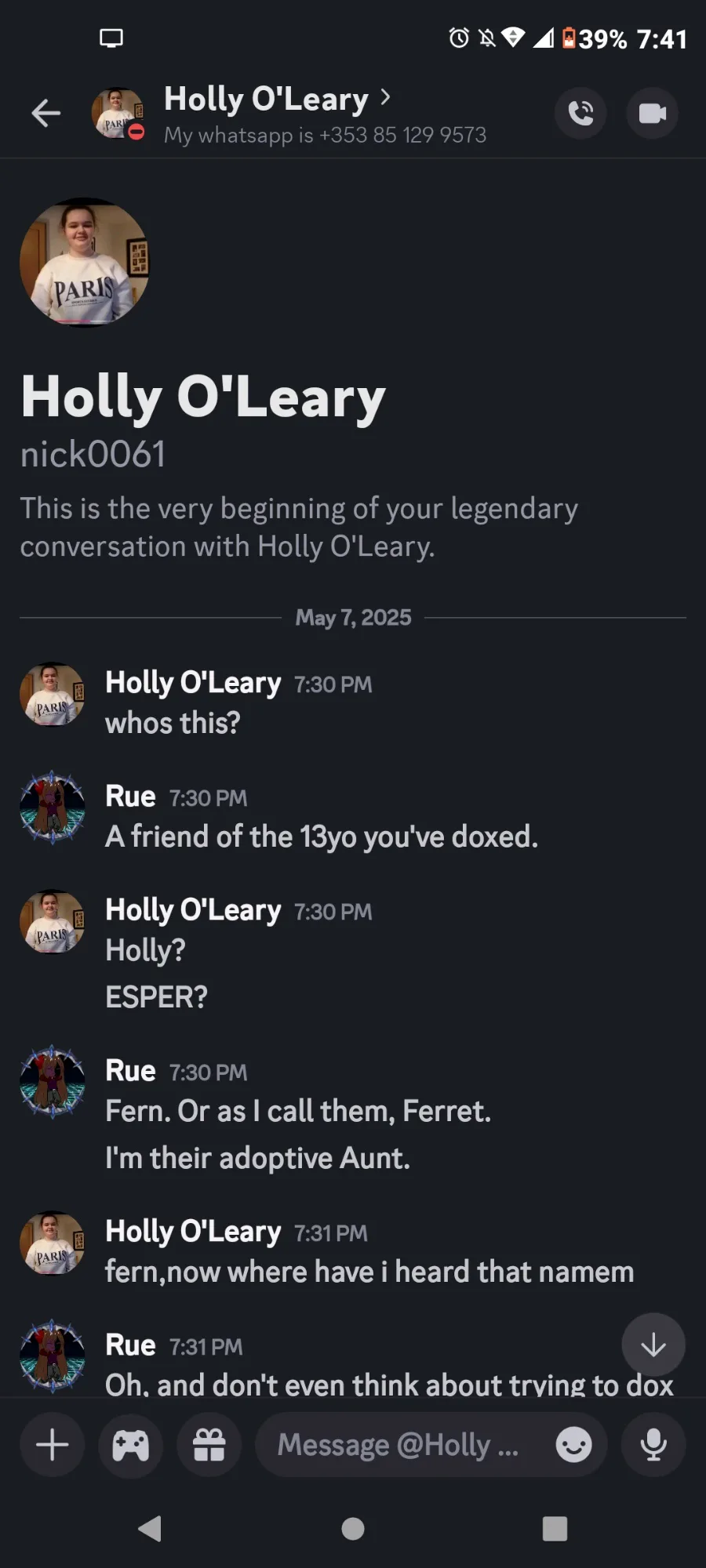The image size is (706, 1568).
Task: Jump to latest messages with down arrow
Action: click(653, 1345)
